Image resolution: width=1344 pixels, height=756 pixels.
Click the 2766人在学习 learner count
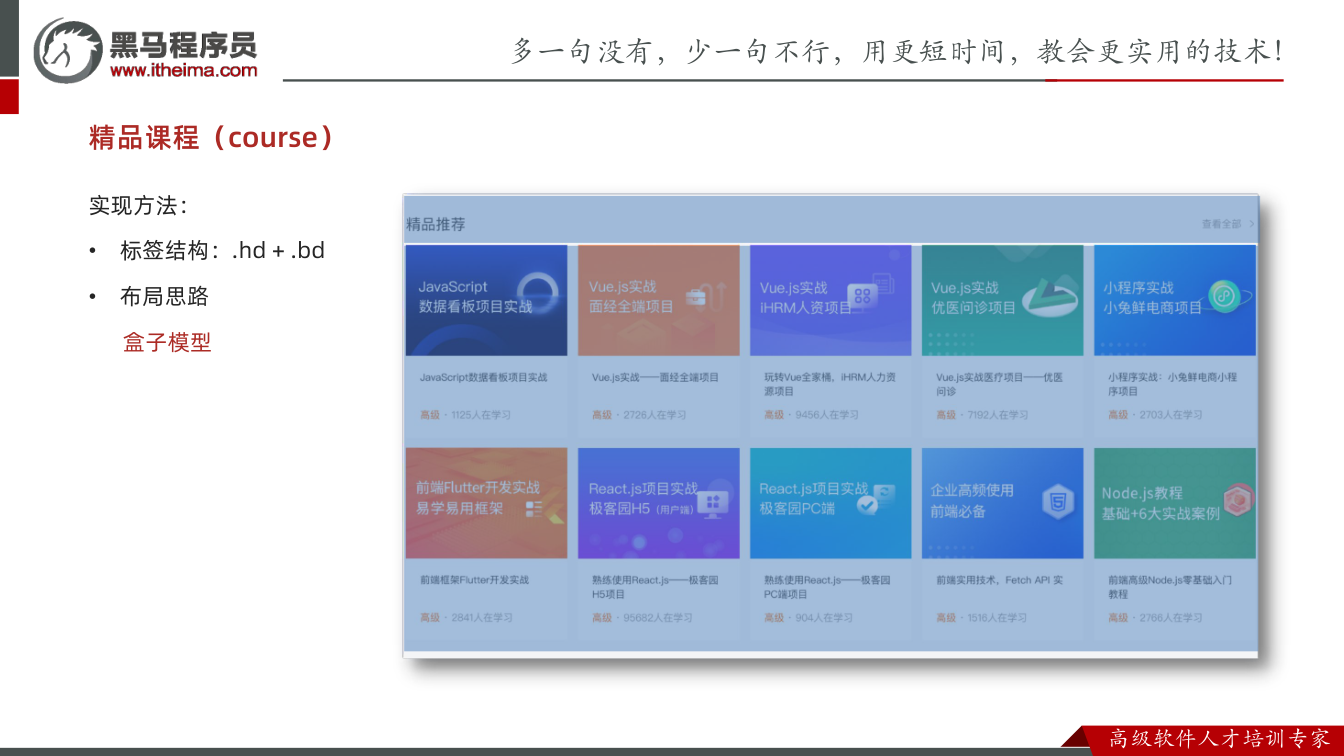(1171, 617)
